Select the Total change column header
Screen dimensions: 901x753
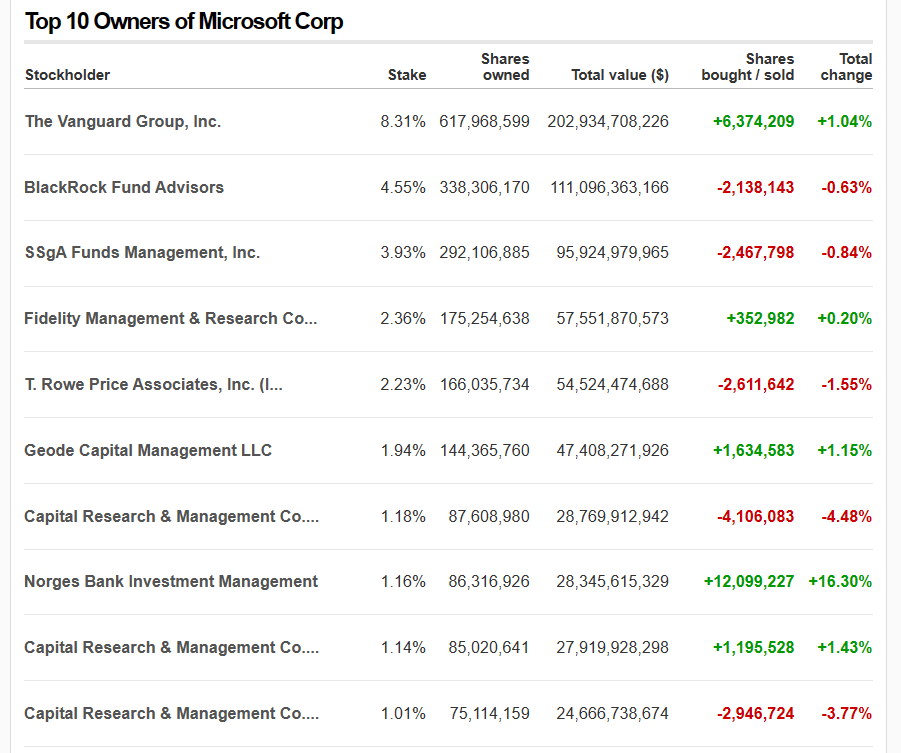point(846,67)
